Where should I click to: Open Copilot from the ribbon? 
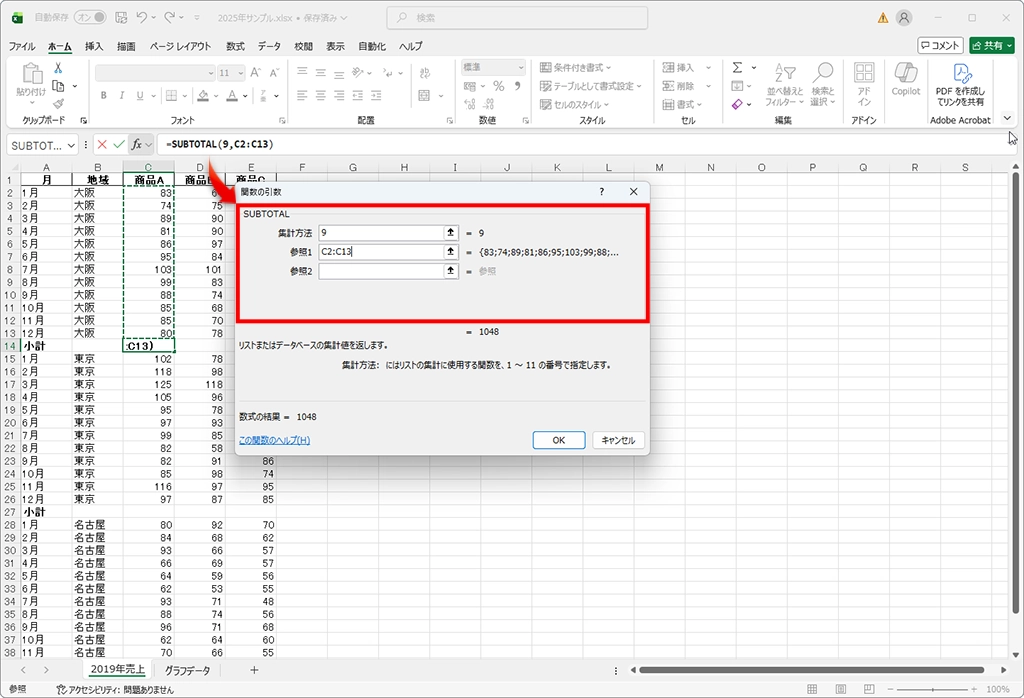pos(905,80)
